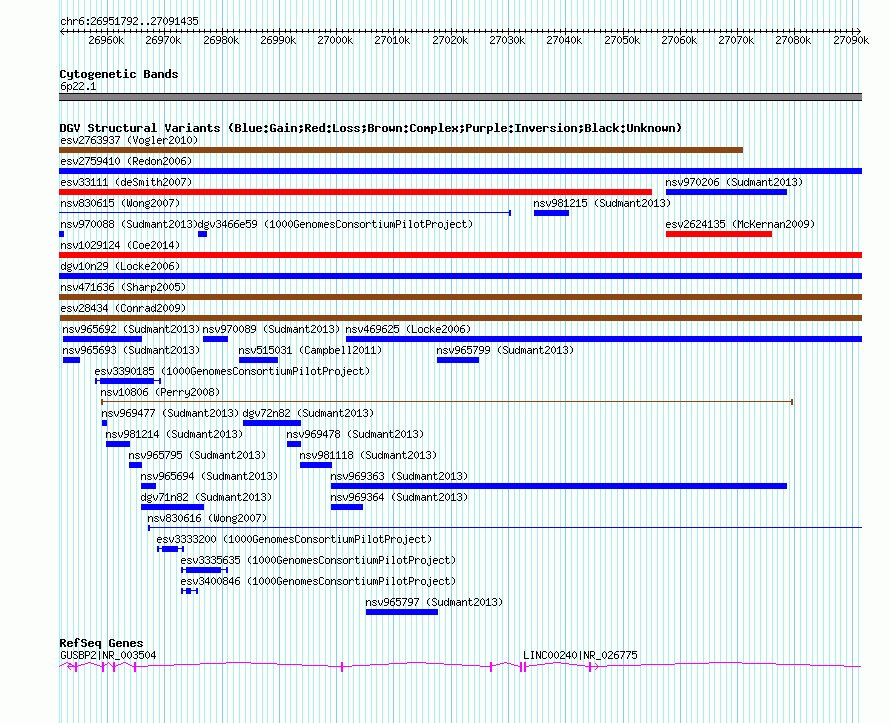Select the brown esv2763937 complex variant bar

[x=401, y=150]
